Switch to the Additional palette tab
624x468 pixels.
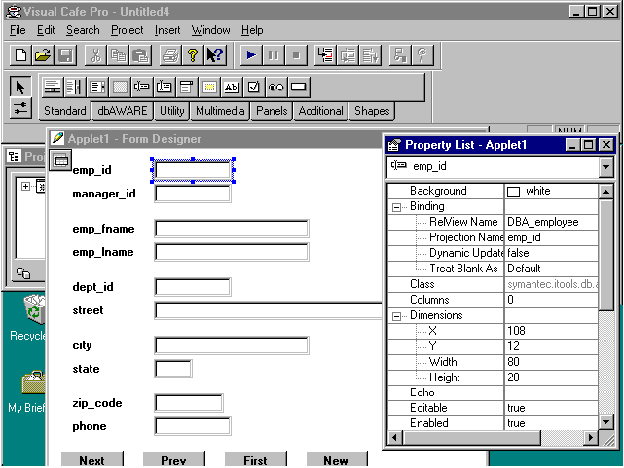pos(321,111)
